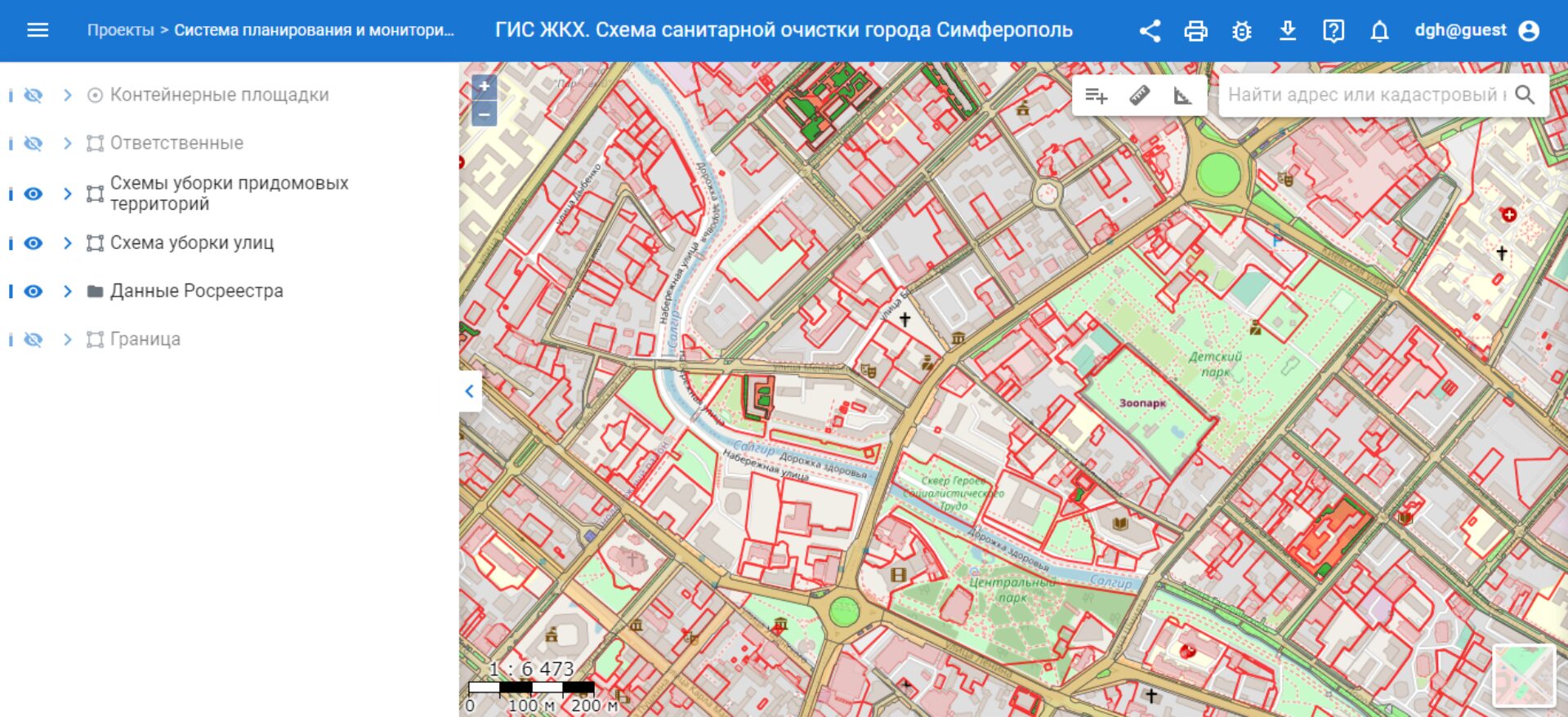Select Граница layer name

tap(145, 339)
